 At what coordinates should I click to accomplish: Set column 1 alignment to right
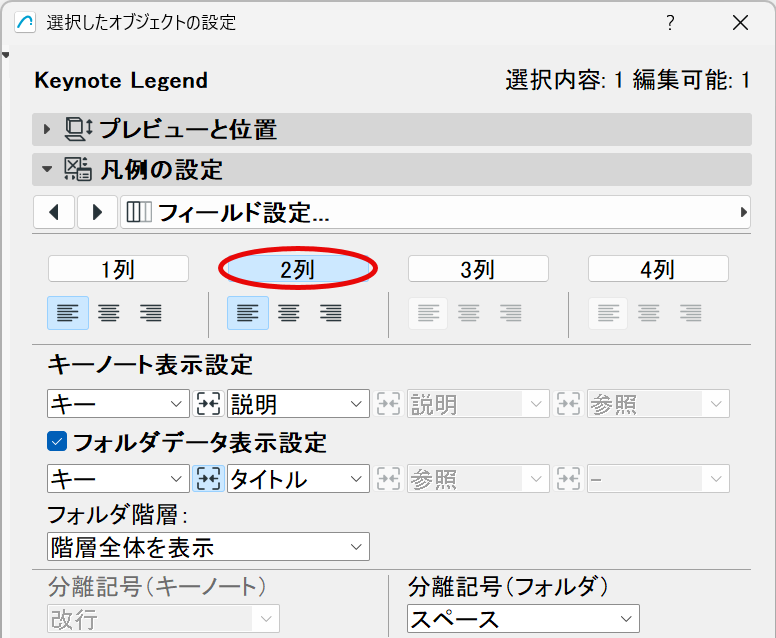150,313
